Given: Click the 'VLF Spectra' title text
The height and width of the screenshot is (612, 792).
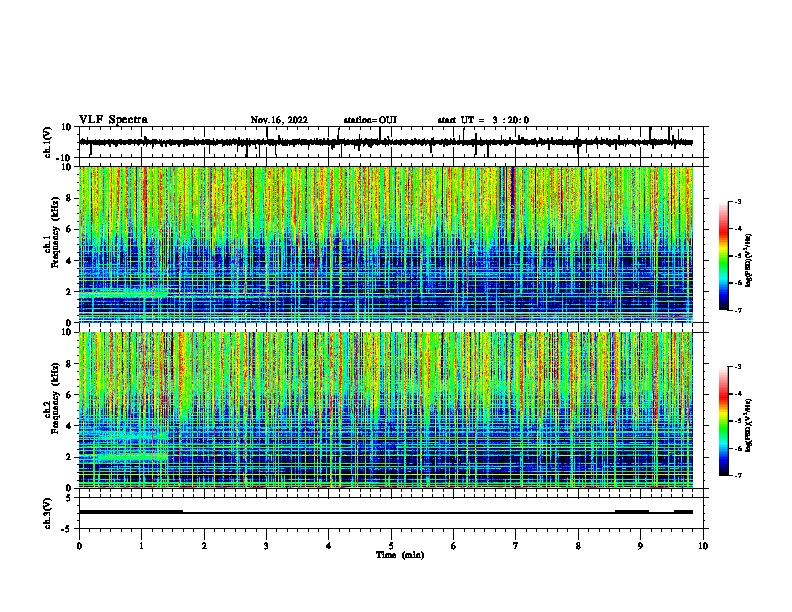Looking at the screenshot, I should coord(113,120).
